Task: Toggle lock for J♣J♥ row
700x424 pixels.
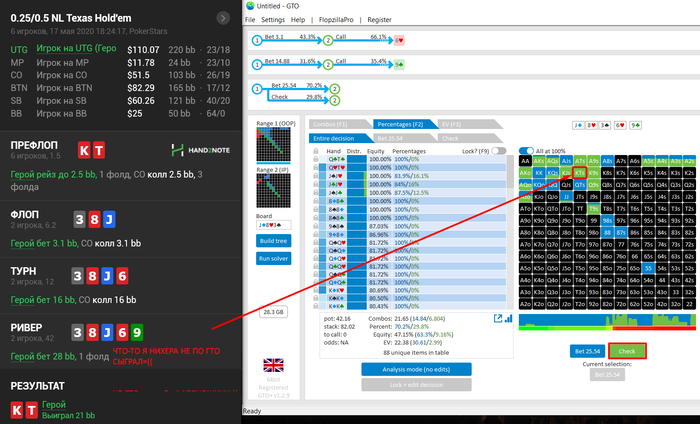Action: tap(316, 184)
